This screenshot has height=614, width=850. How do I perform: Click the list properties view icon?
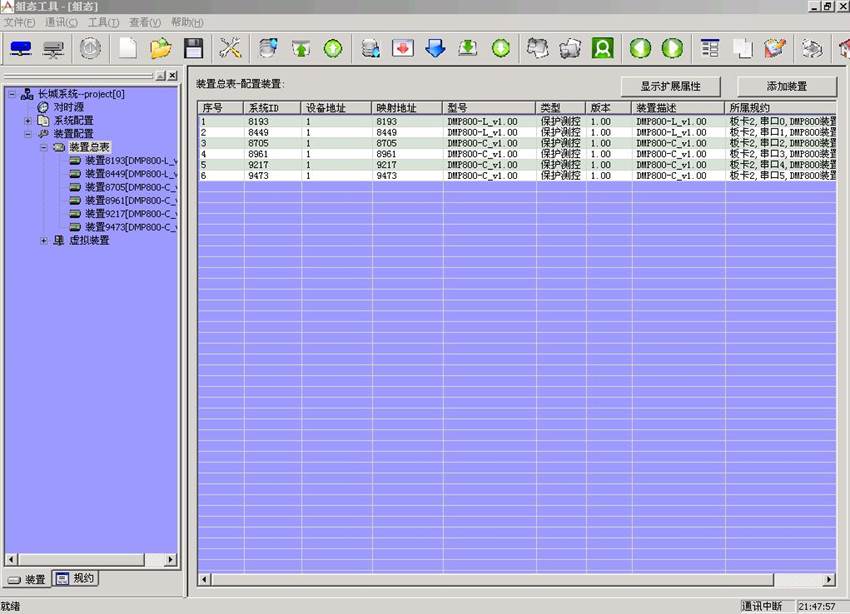point(710,49)
